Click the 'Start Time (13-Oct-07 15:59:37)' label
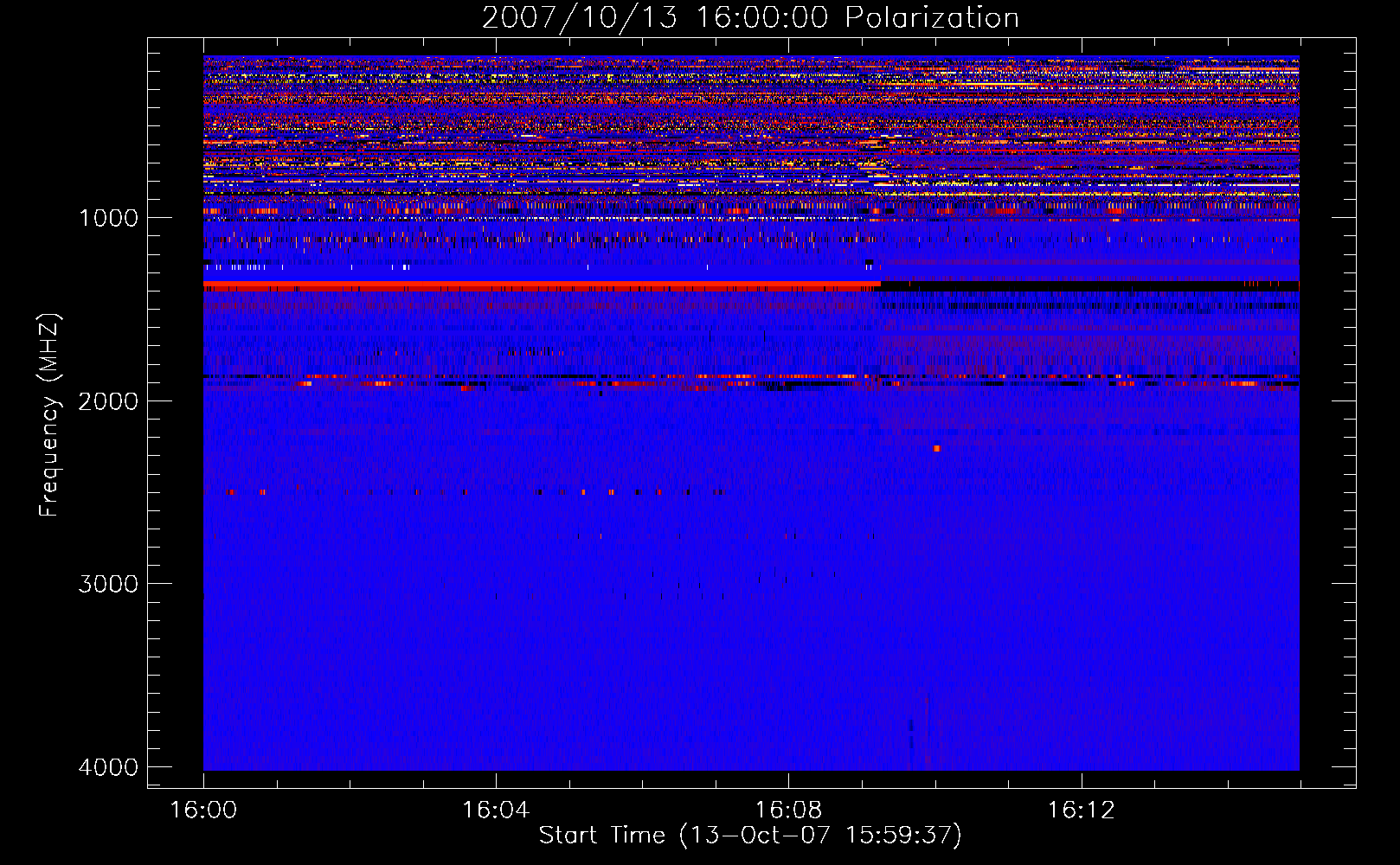Screen dimensions: 1400x865 [x=750, y=836]
